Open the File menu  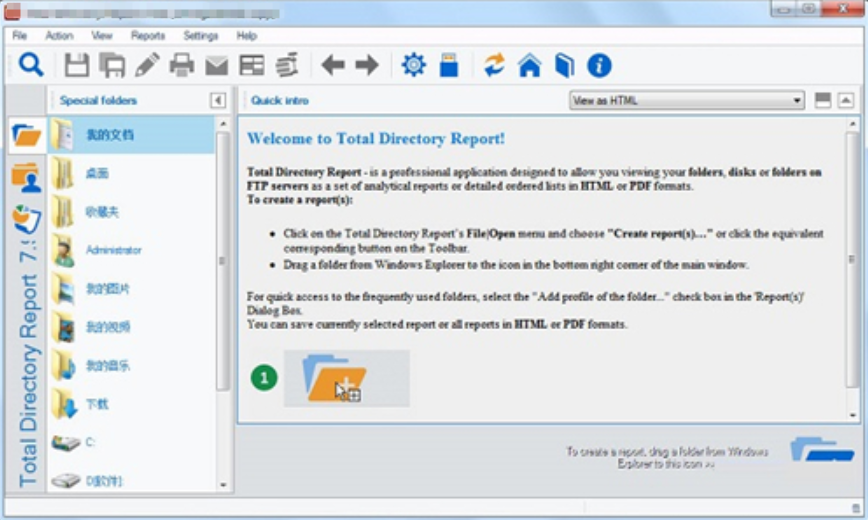(19, 35)
